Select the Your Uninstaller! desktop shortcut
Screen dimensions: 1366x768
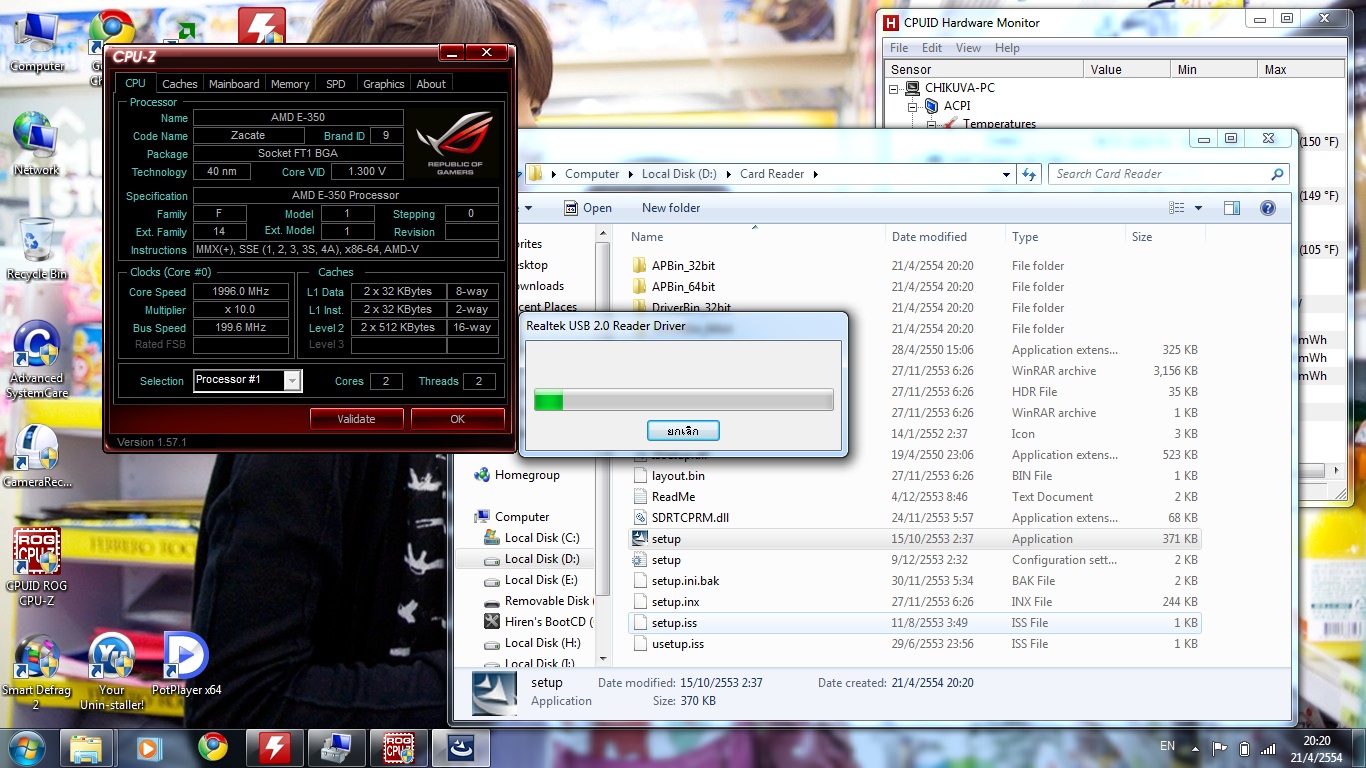coord(111,673)
